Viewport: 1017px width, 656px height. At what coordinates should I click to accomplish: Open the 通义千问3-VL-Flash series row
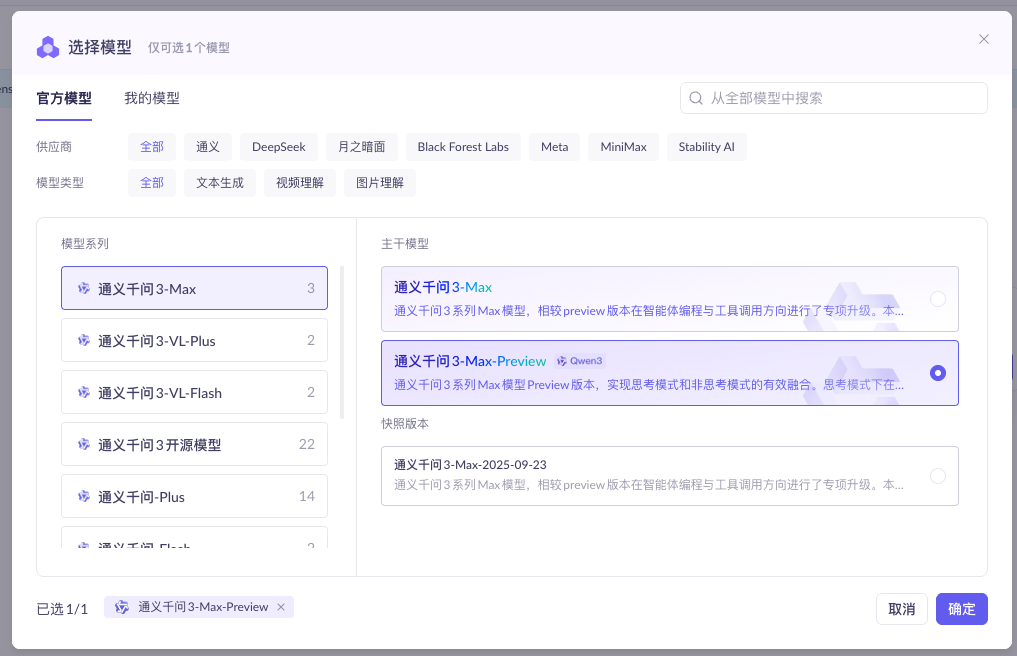coord(194,392)
